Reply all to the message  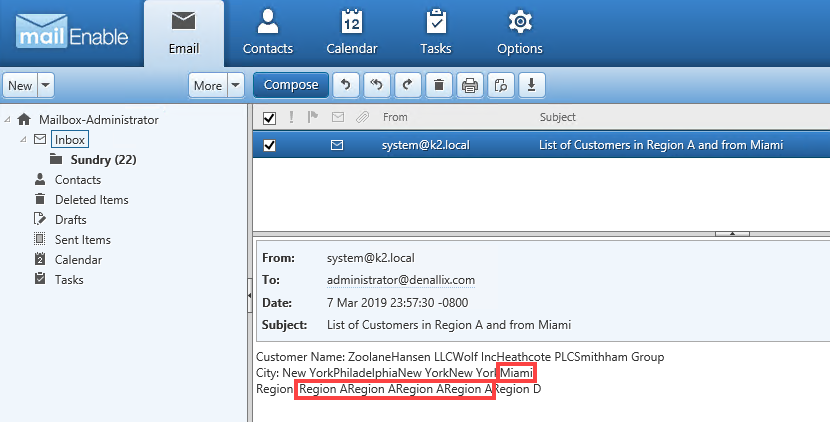pos(377,85)
